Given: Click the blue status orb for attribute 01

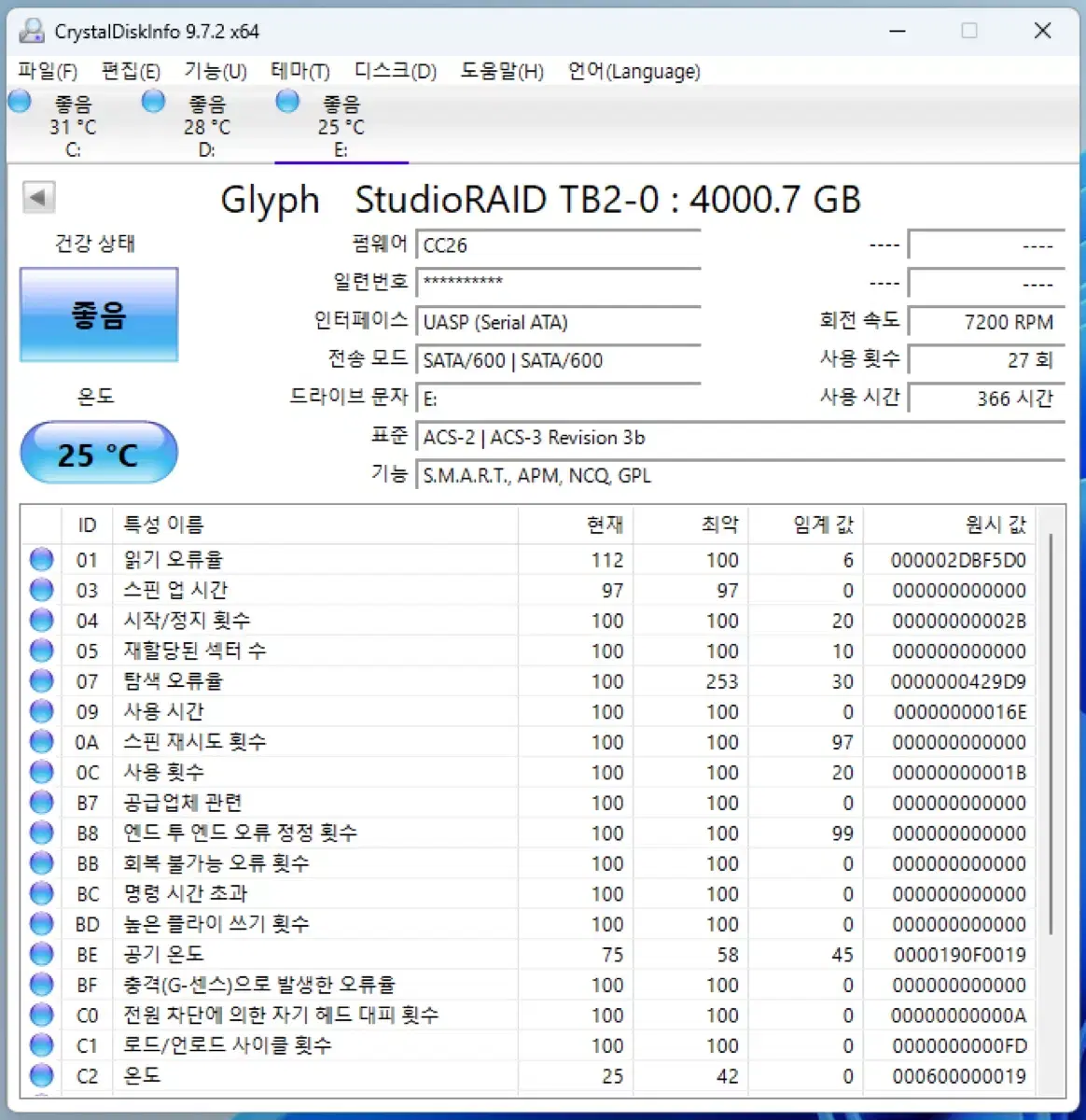Looking at the screenshot, I should [x=41, y=560].
